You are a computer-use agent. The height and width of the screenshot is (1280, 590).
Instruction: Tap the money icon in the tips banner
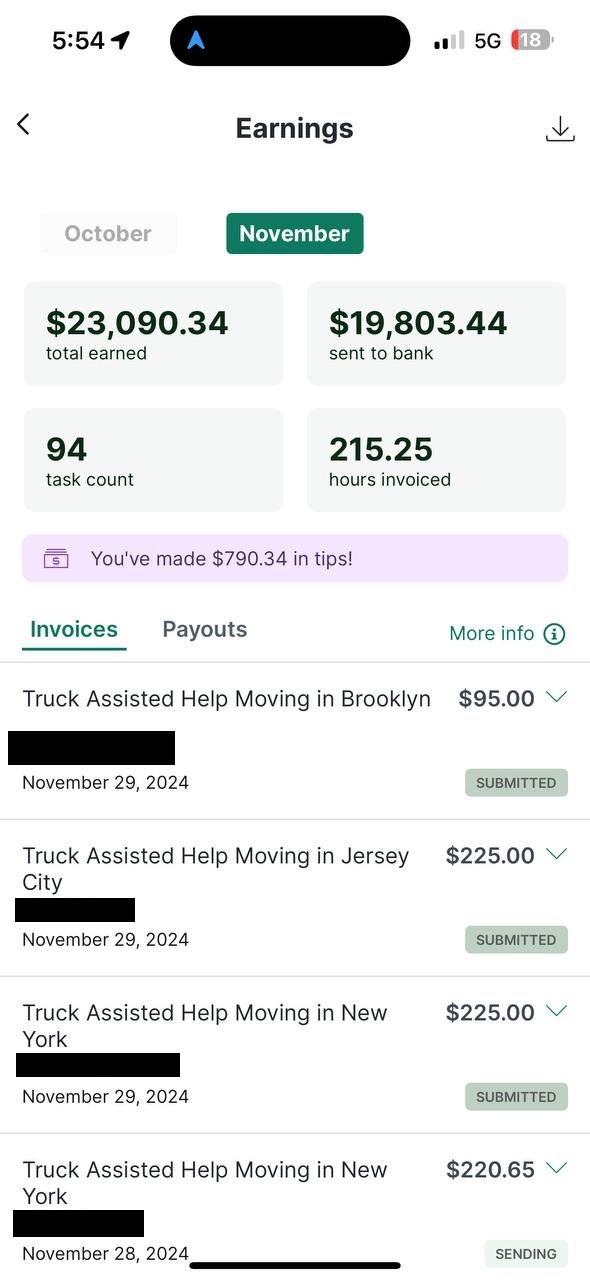[56, 559]
